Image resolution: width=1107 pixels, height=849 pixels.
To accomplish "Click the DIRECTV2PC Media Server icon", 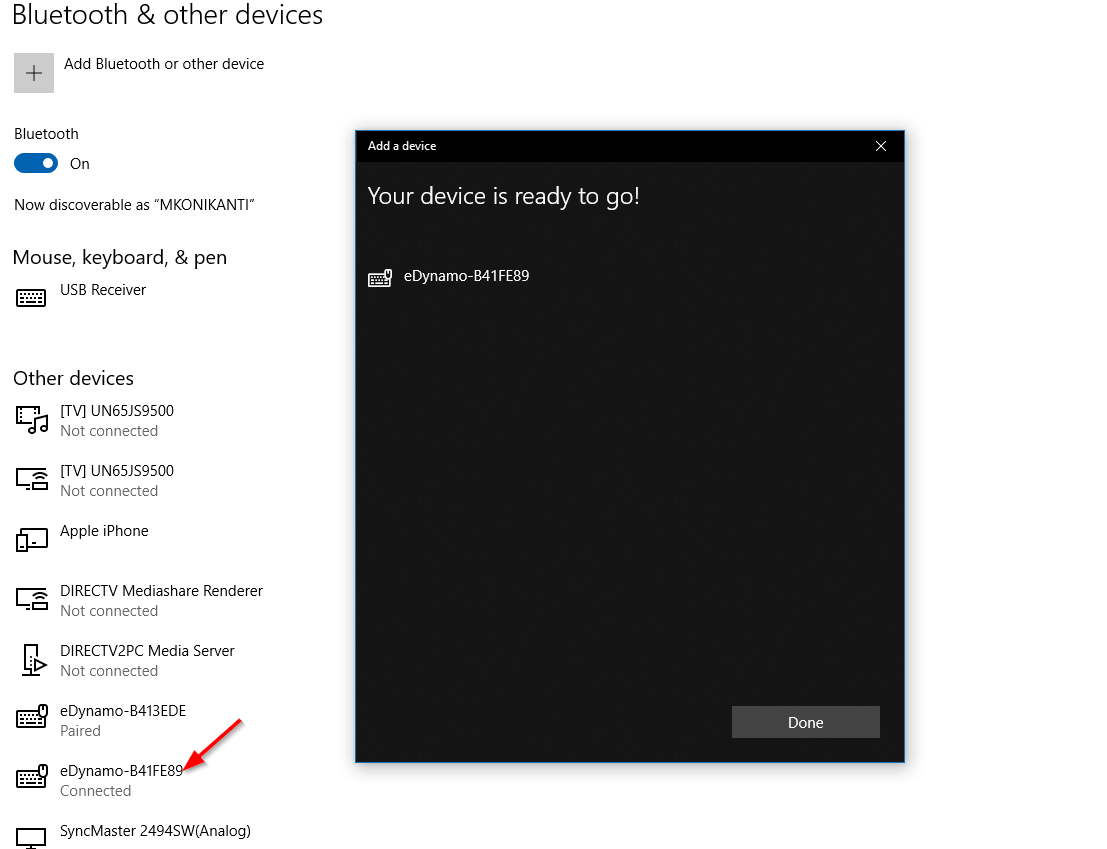I will point(32,660).
